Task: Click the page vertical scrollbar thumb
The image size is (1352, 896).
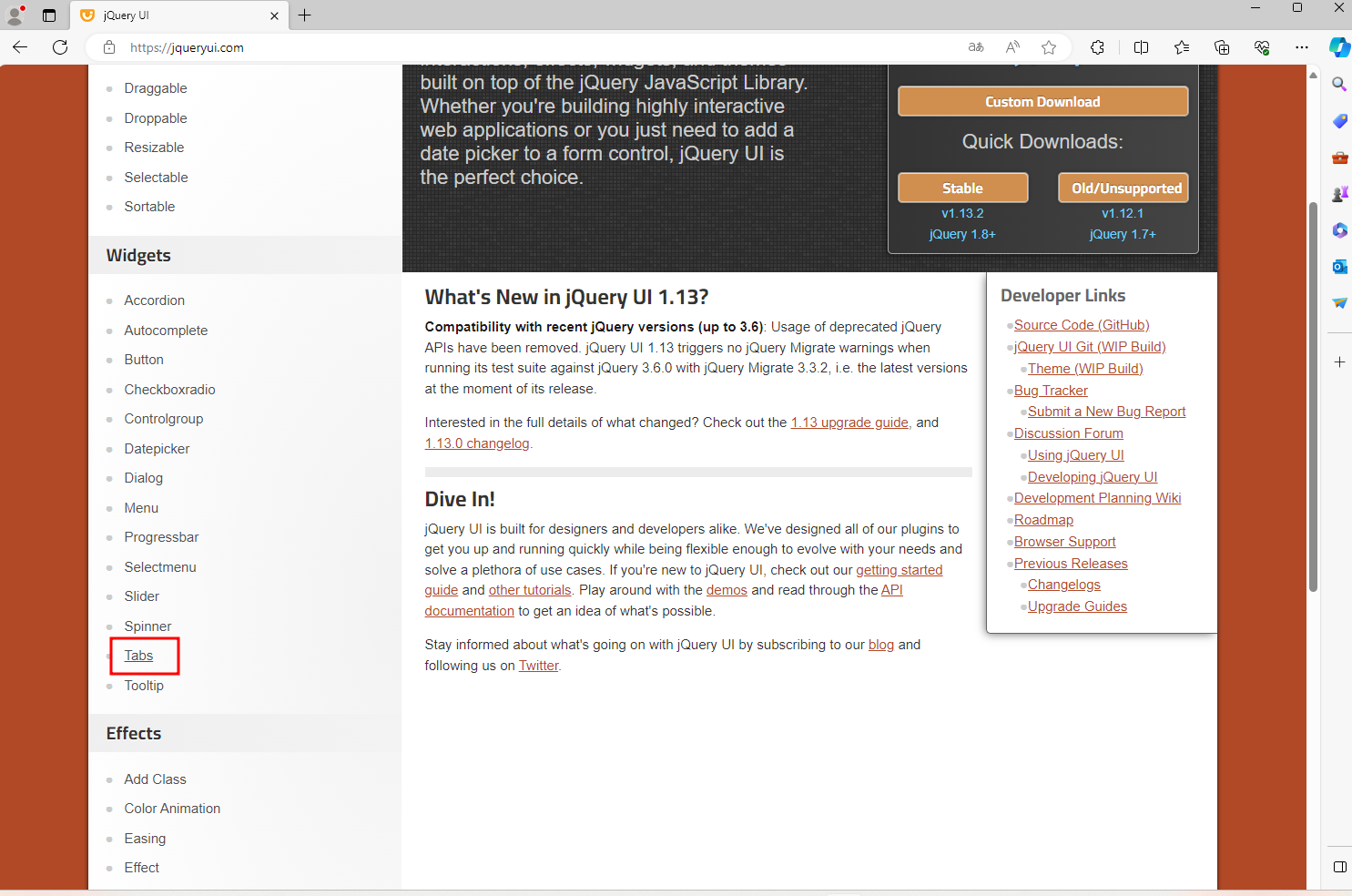Action: (x=1313, y=396)
